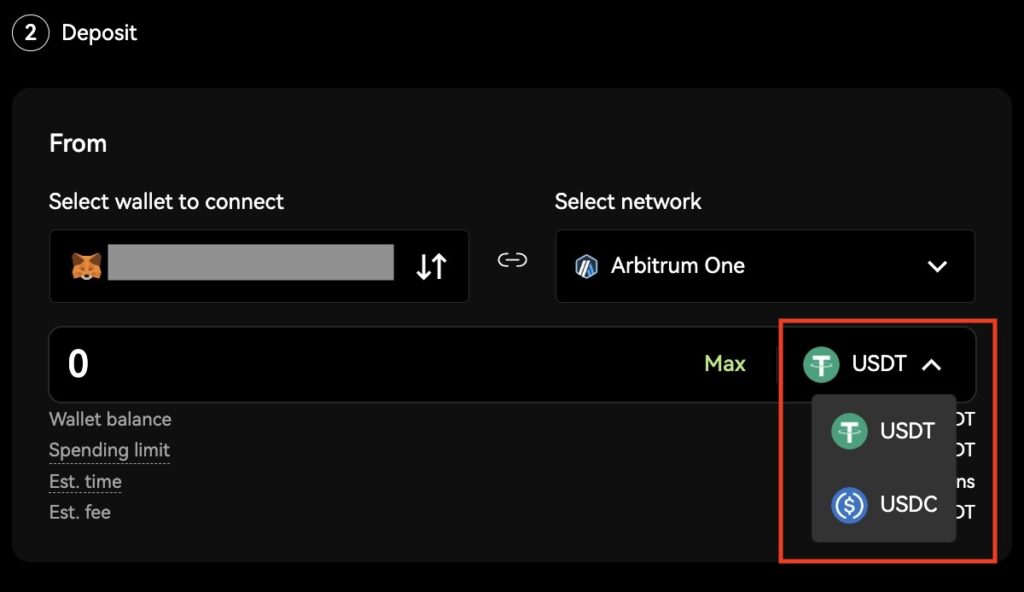Viewport: 1024px width, 592px height.
Task: Collapse the token selector using the up chevron
Action: tap(931, 365)
